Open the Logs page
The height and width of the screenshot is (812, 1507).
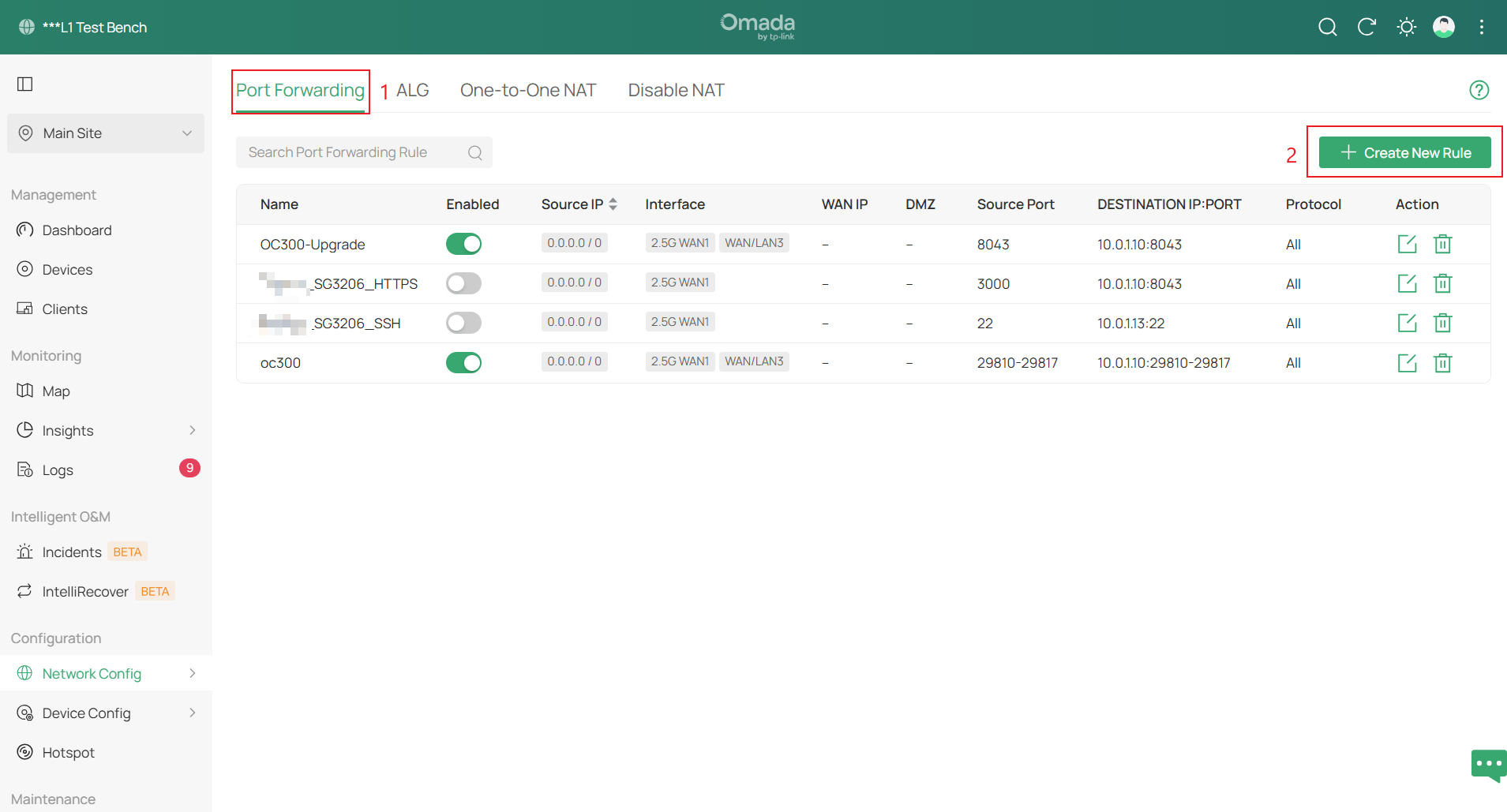[x=57, y=470]
